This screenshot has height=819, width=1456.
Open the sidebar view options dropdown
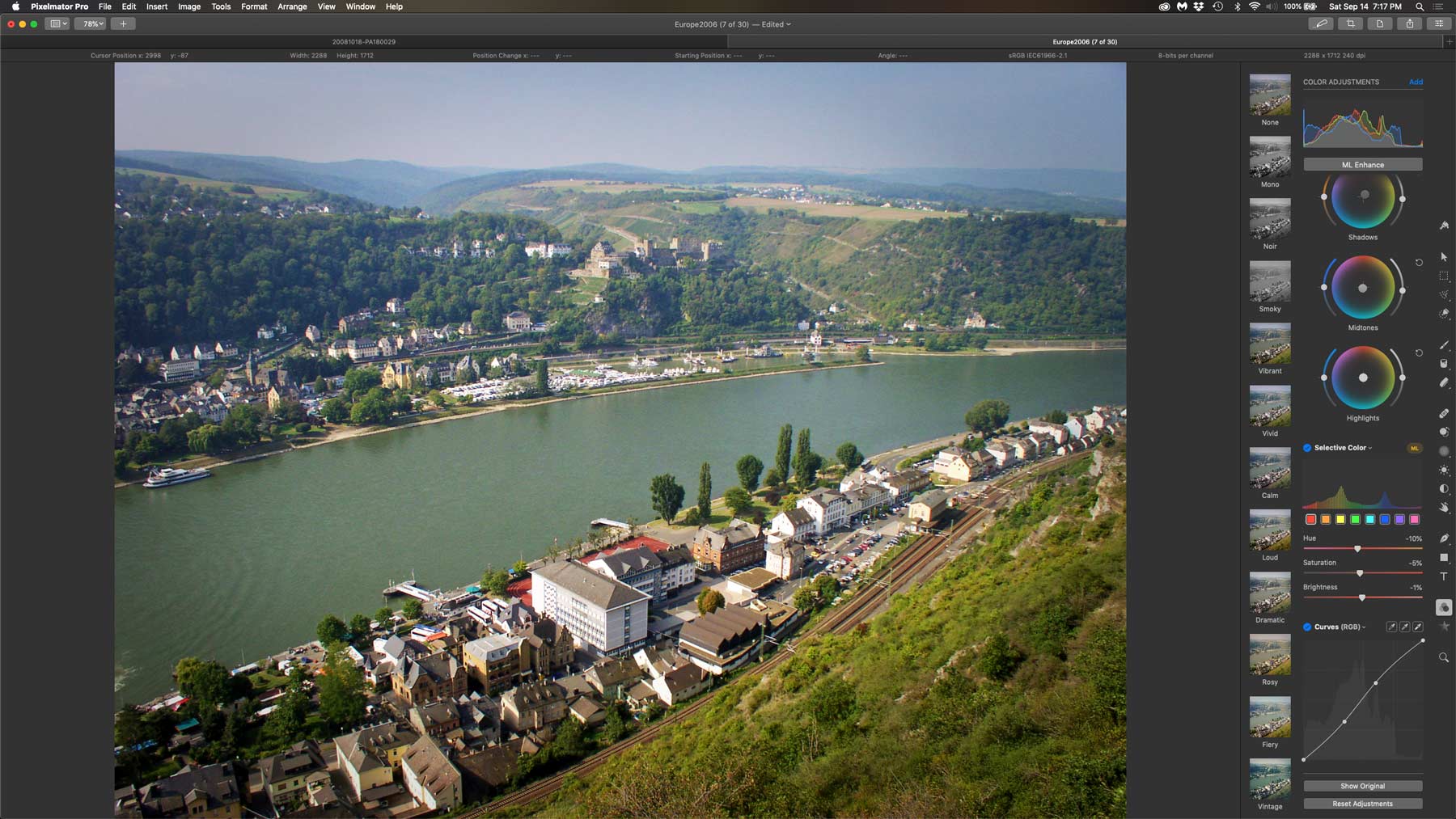[x=57, y=24]
